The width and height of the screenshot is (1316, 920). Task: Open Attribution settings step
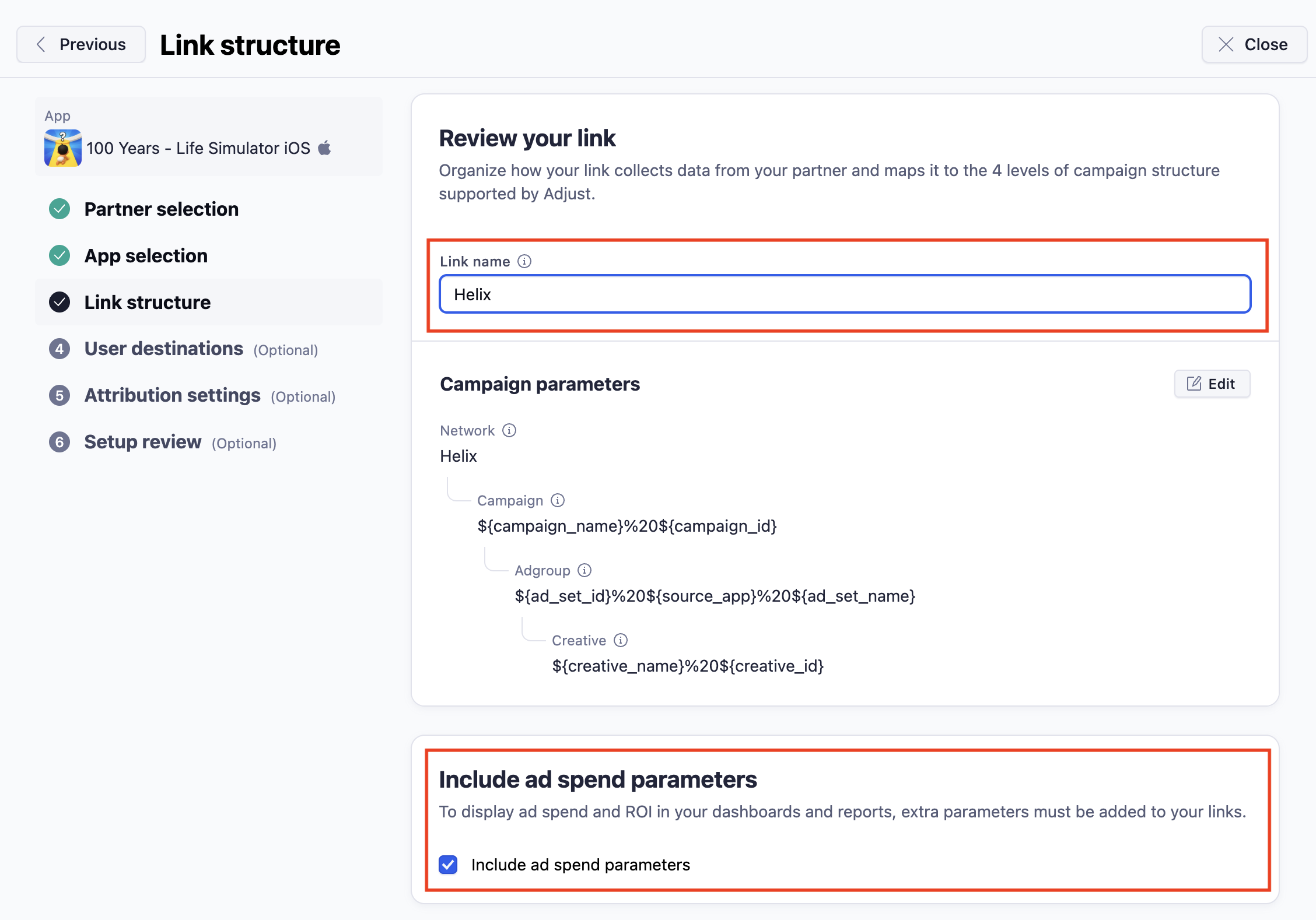pos(209,395)
